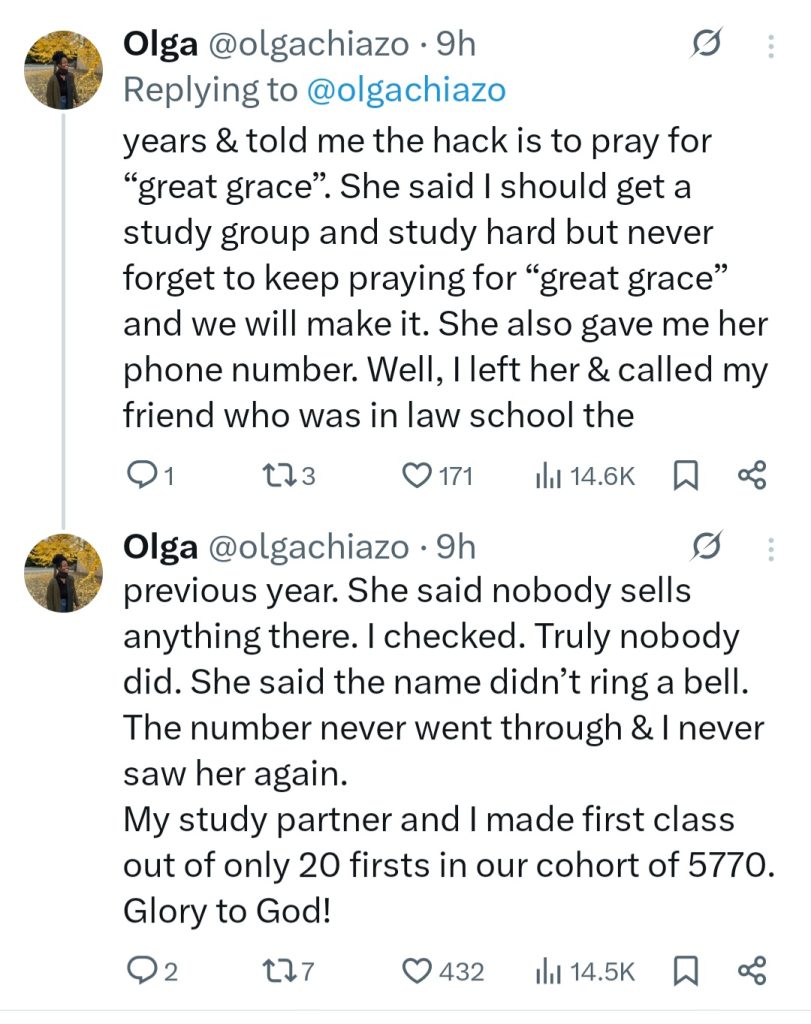Tap Olga's profile picture on the first tweet

point(63,69)
